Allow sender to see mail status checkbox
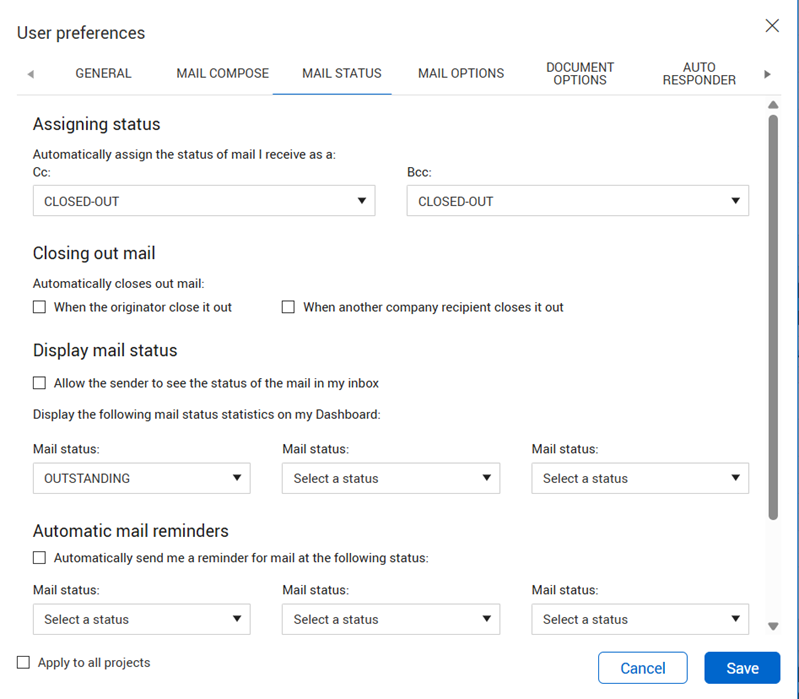Viewport: 799px width, 699px height. tap(40, 383)
